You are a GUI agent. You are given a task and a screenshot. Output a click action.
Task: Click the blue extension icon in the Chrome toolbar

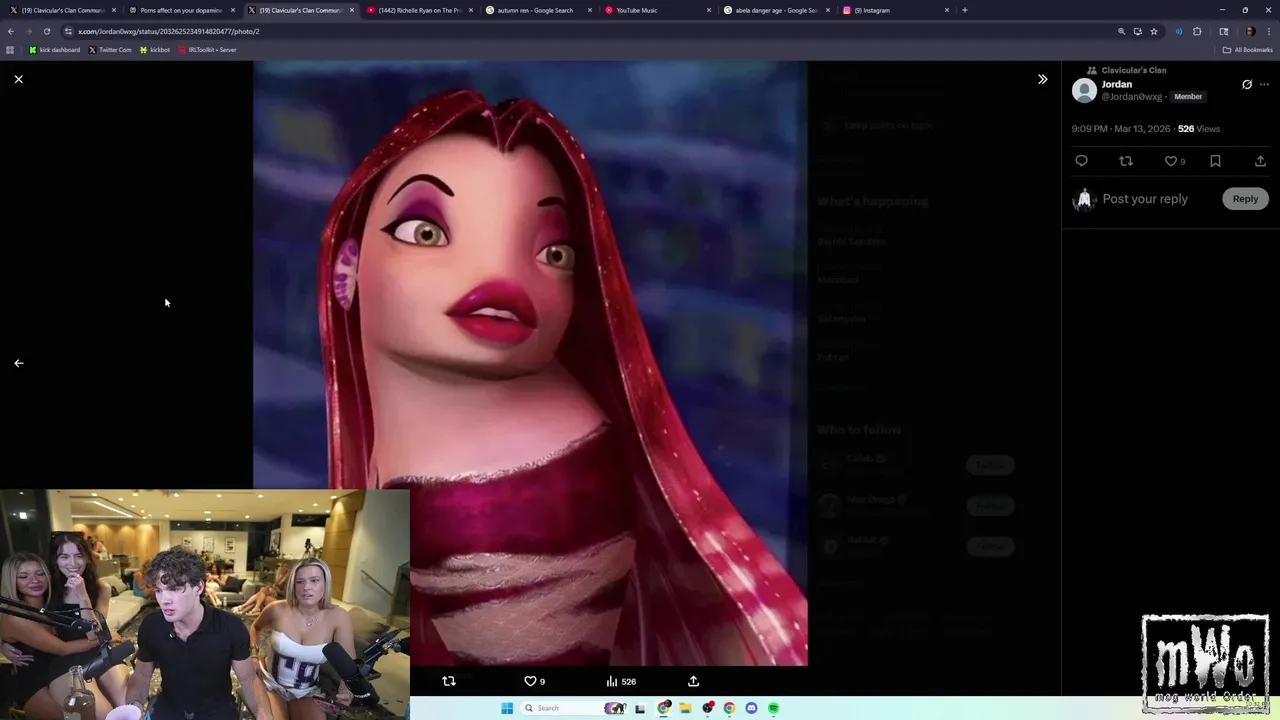(x=1179, y=31)
